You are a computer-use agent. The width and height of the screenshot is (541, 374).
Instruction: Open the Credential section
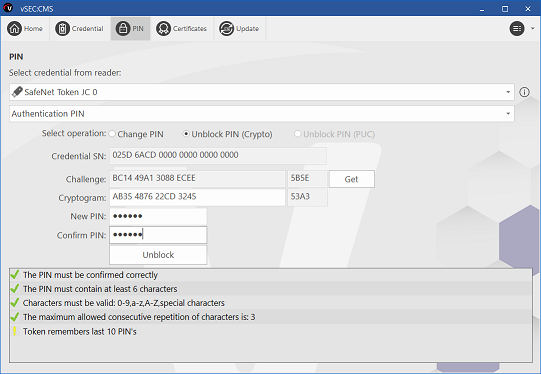pos(79,29)
